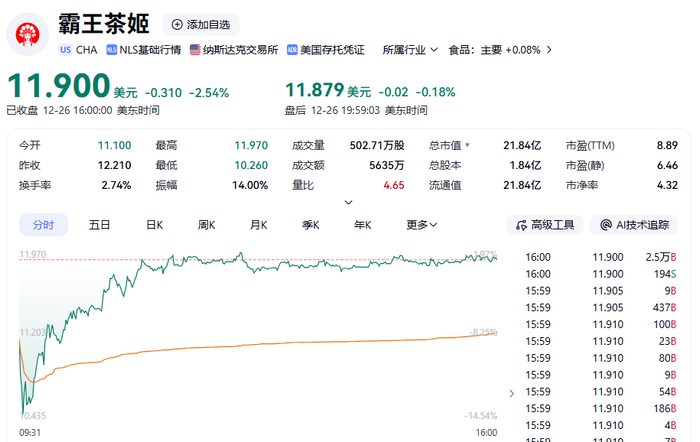Switch to the 日K chart tab

click(x=154, y=225)
